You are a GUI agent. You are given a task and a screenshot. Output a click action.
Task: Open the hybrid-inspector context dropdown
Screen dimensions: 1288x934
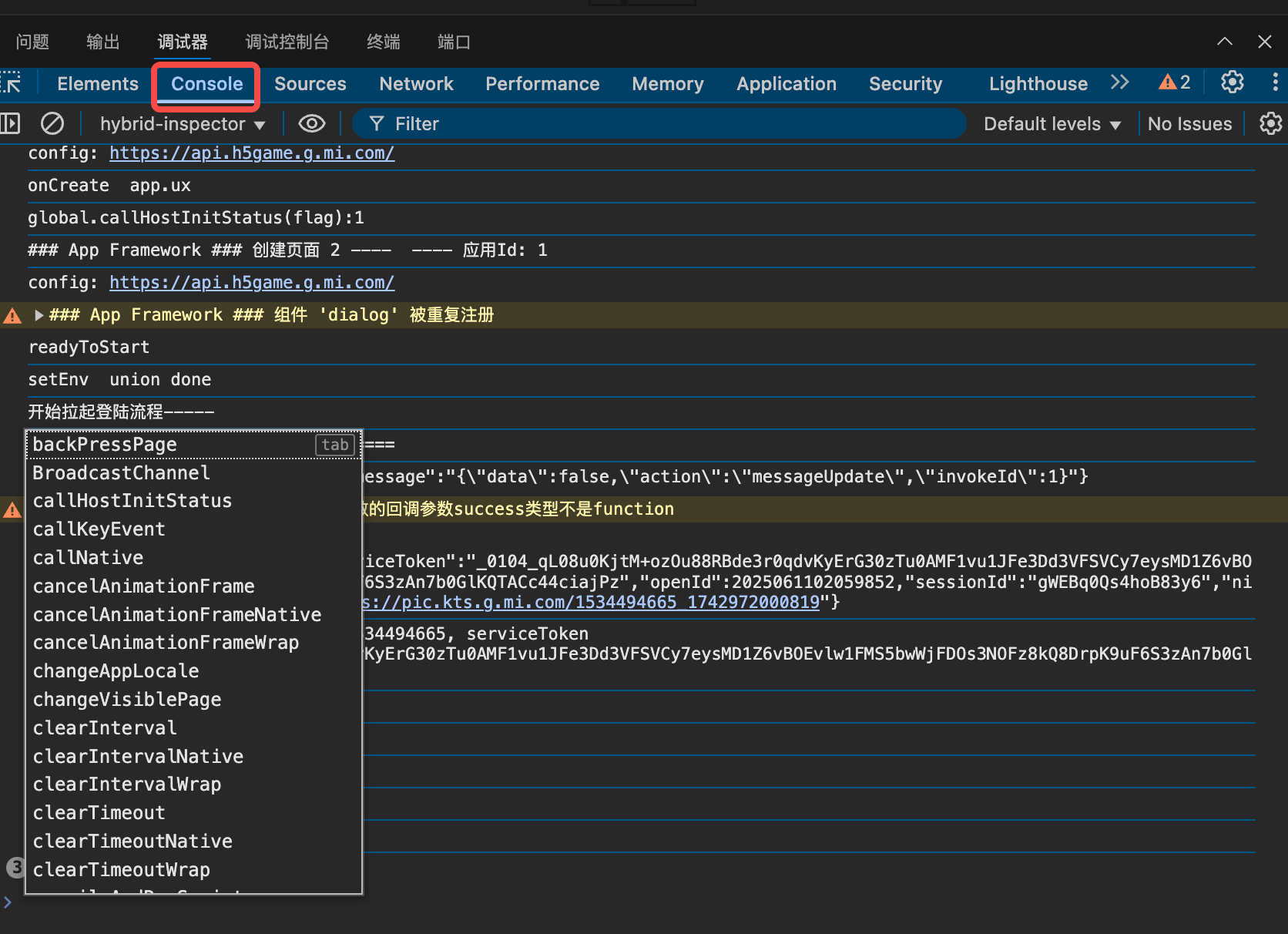coord(183,124)
